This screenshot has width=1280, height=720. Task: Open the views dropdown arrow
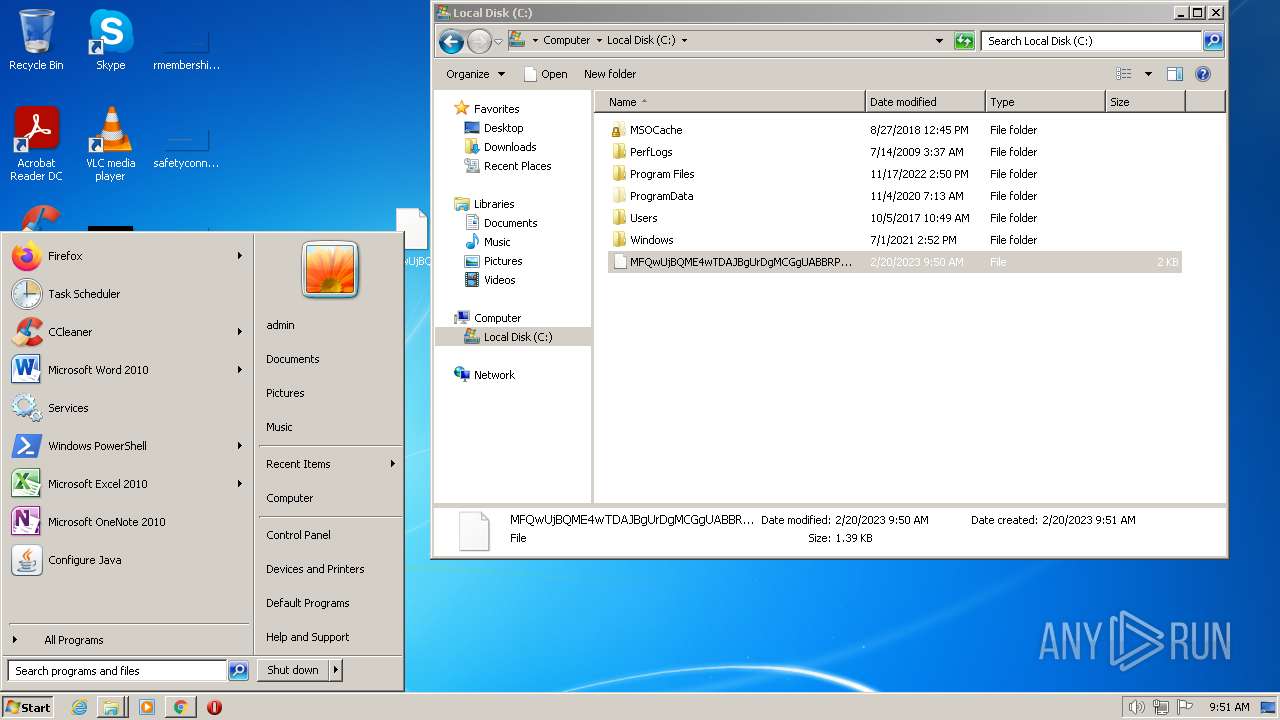1148,74
